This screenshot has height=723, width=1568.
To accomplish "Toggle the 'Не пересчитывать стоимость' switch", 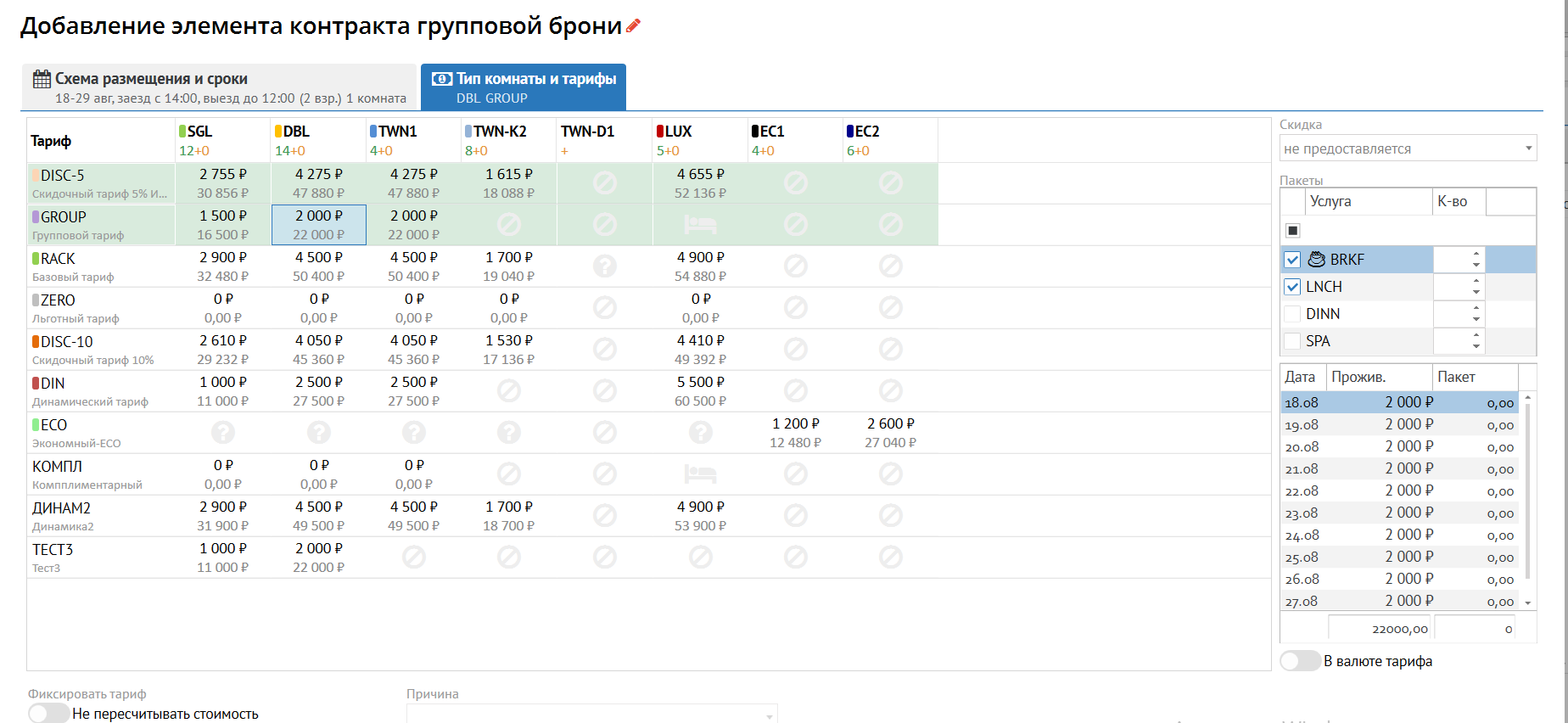I will click(x=48, y=714).
